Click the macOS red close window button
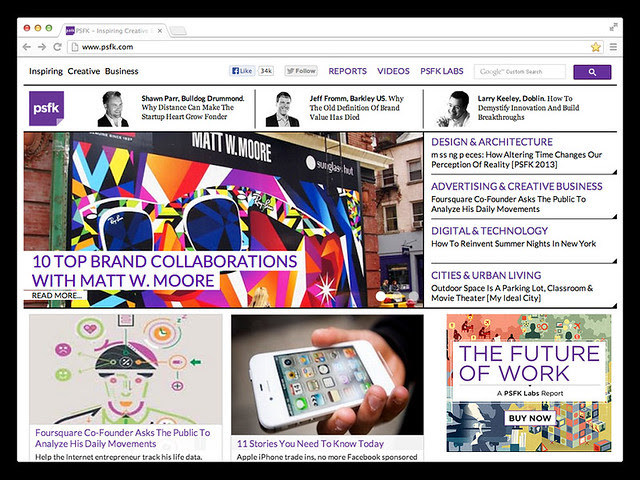Screen dimensions: 640x480 tap(27, 28)
